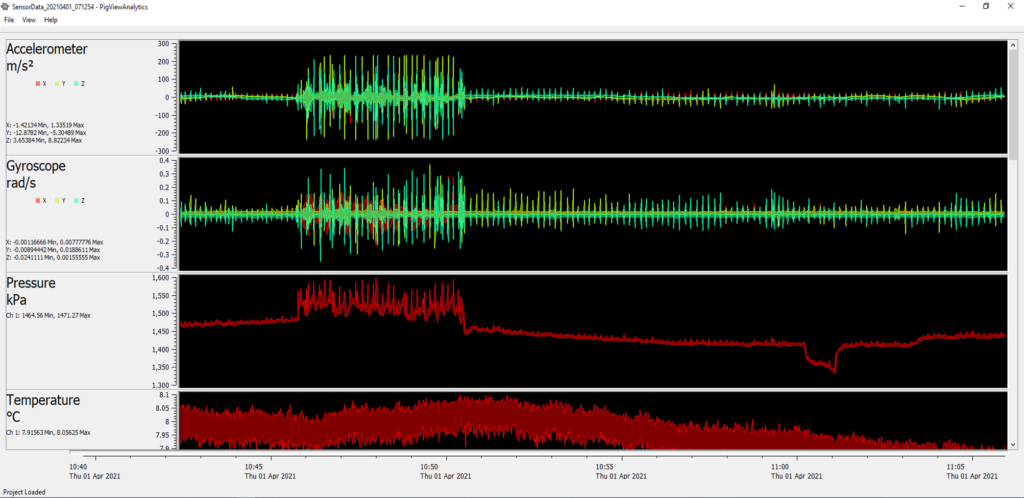Click the 8.1 tick on Temperature axis
The height and width of the screenshot is (498, 1024).
(165, 396)
